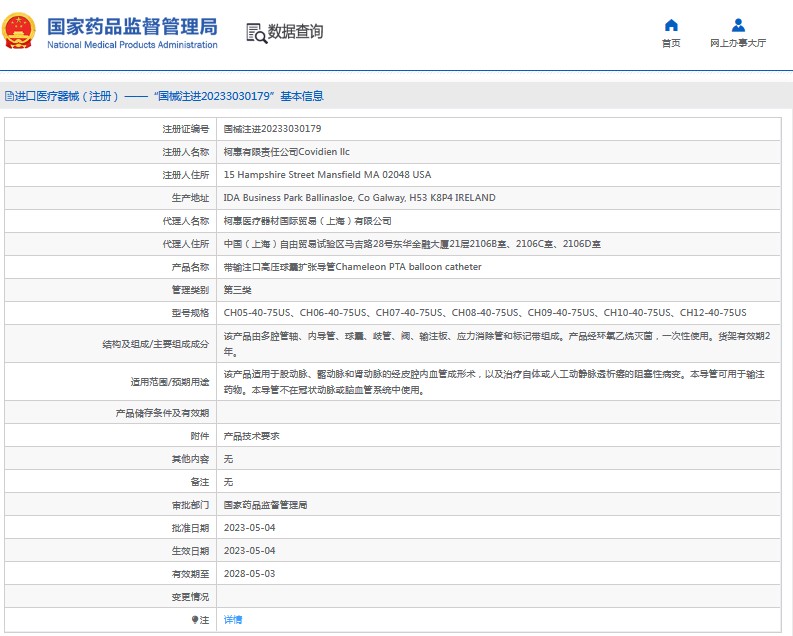This screenshot has height=636, width=793.
Task: Click the document icon before 进口医疗器械
Action: pyautogui.click(x=9, y=97)
